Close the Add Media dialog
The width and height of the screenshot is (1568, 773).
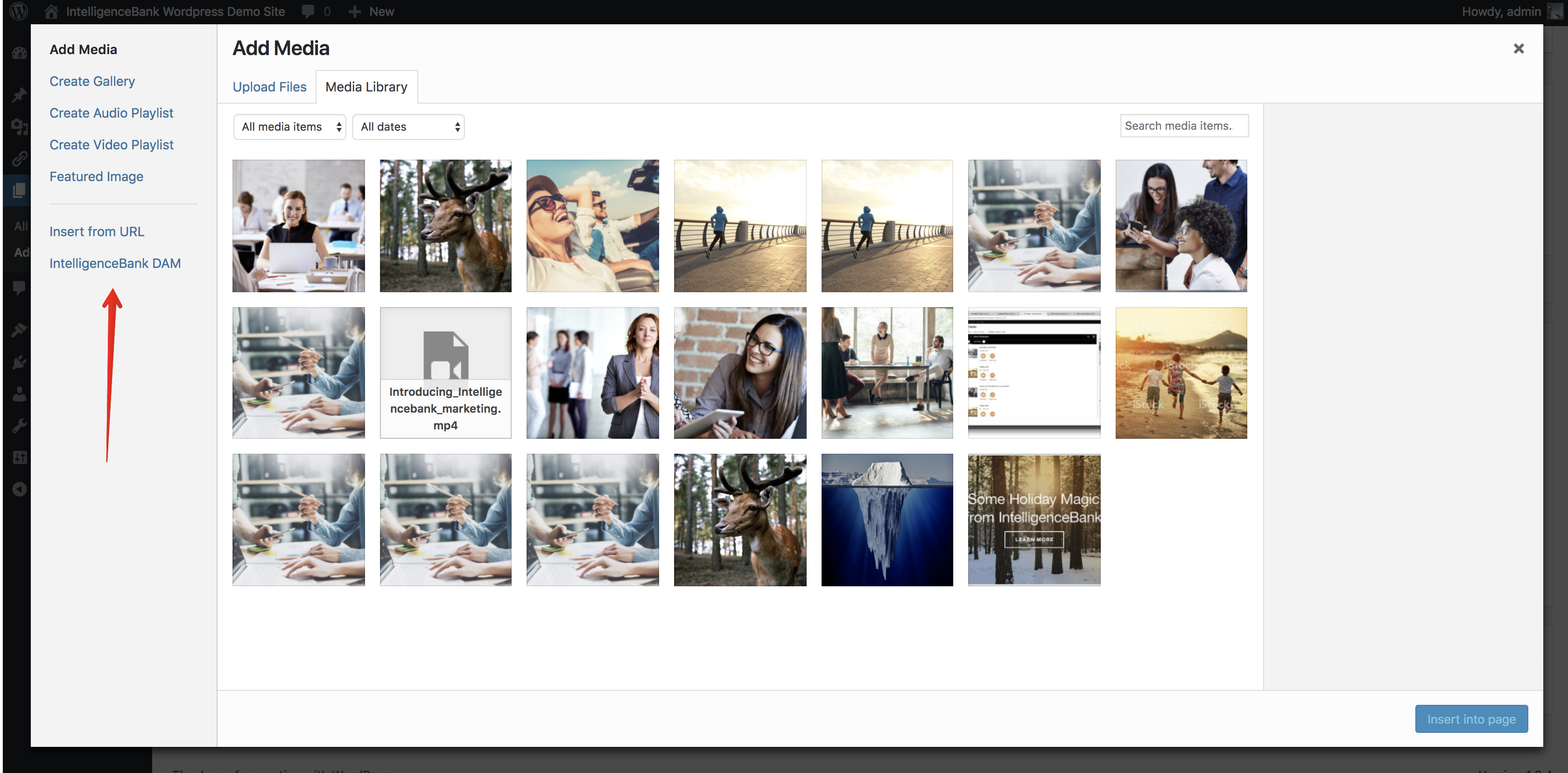click(1518, 49)
